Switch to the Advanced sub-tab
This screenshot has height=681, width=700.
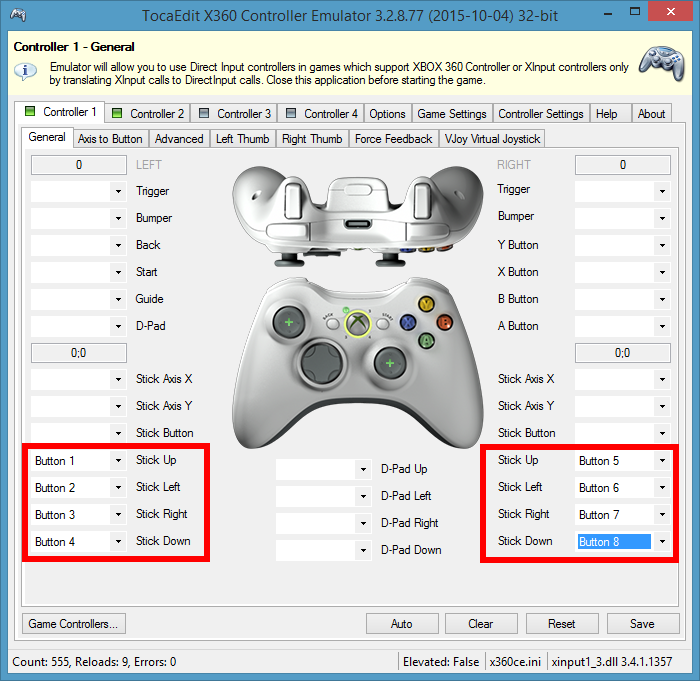click(179, 139)
